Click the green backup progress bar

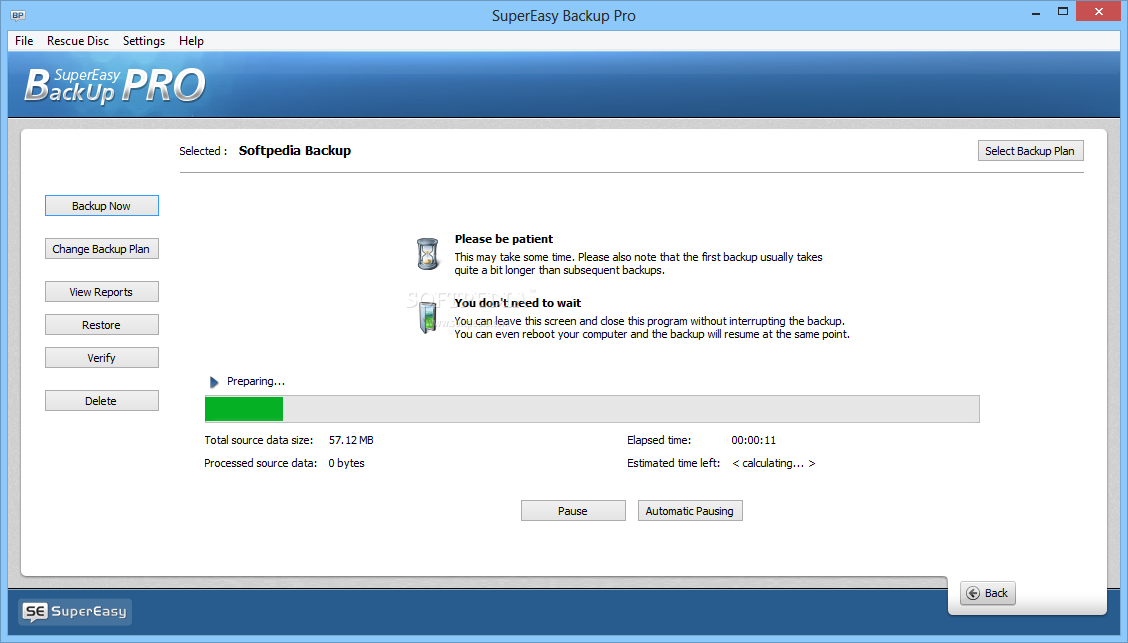coord(591,409)
